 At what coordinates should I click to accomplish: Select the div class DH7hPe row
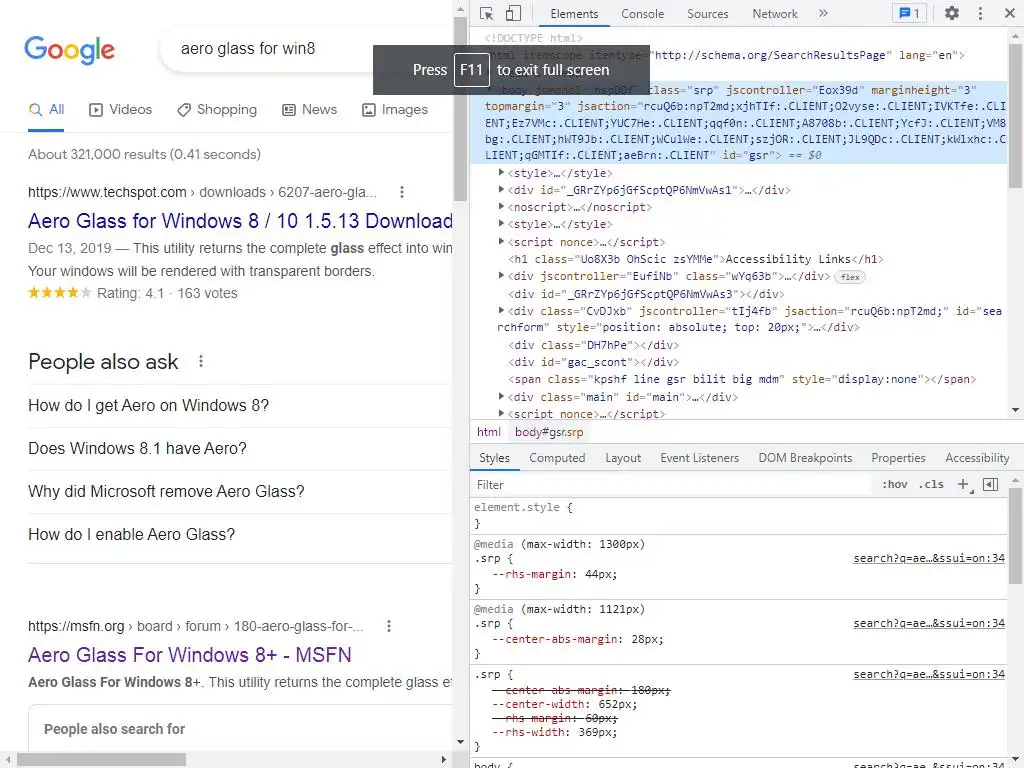(594, 345)
